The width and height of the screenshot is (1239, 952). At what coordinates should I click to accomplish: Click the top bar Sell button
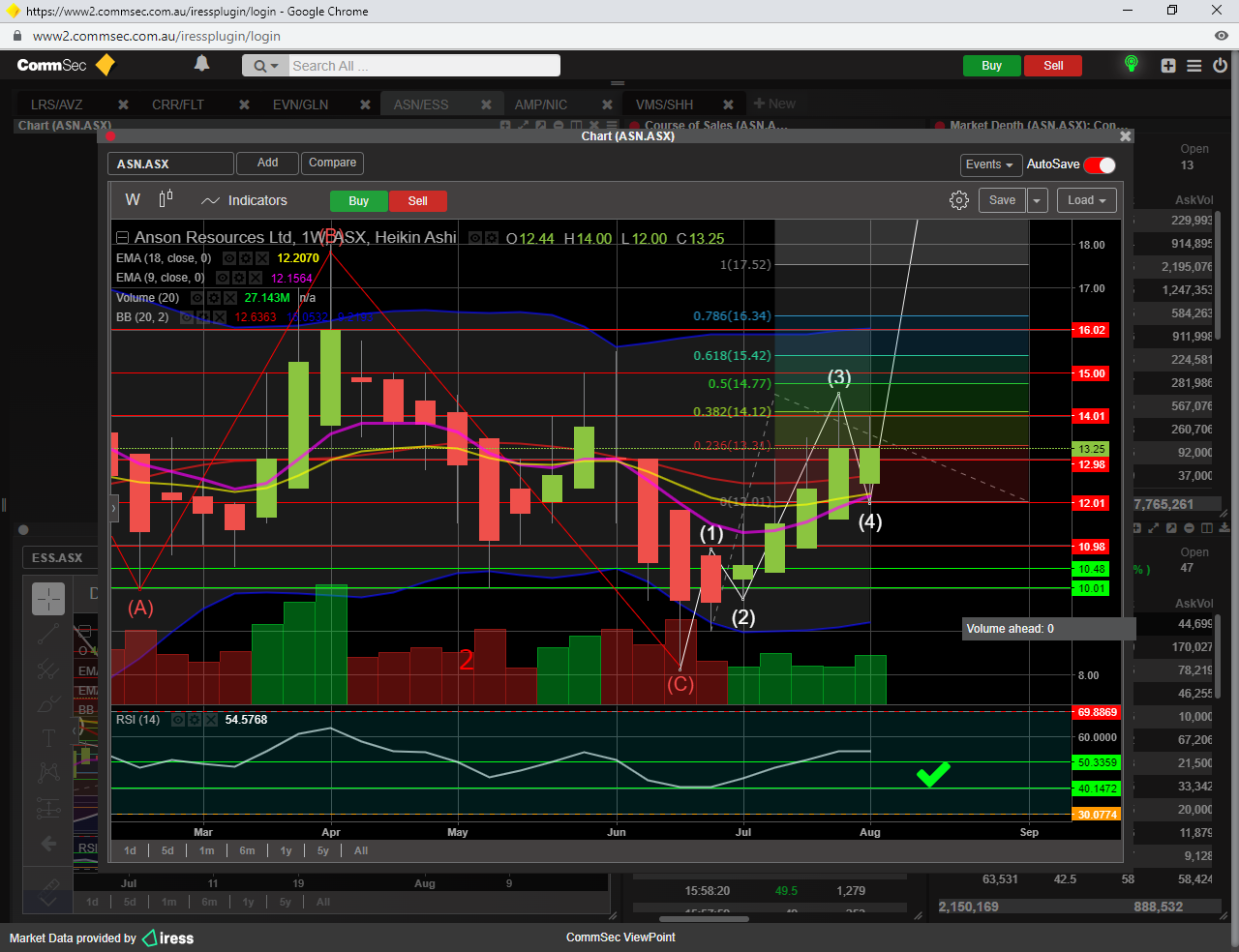click(1053, 66)
